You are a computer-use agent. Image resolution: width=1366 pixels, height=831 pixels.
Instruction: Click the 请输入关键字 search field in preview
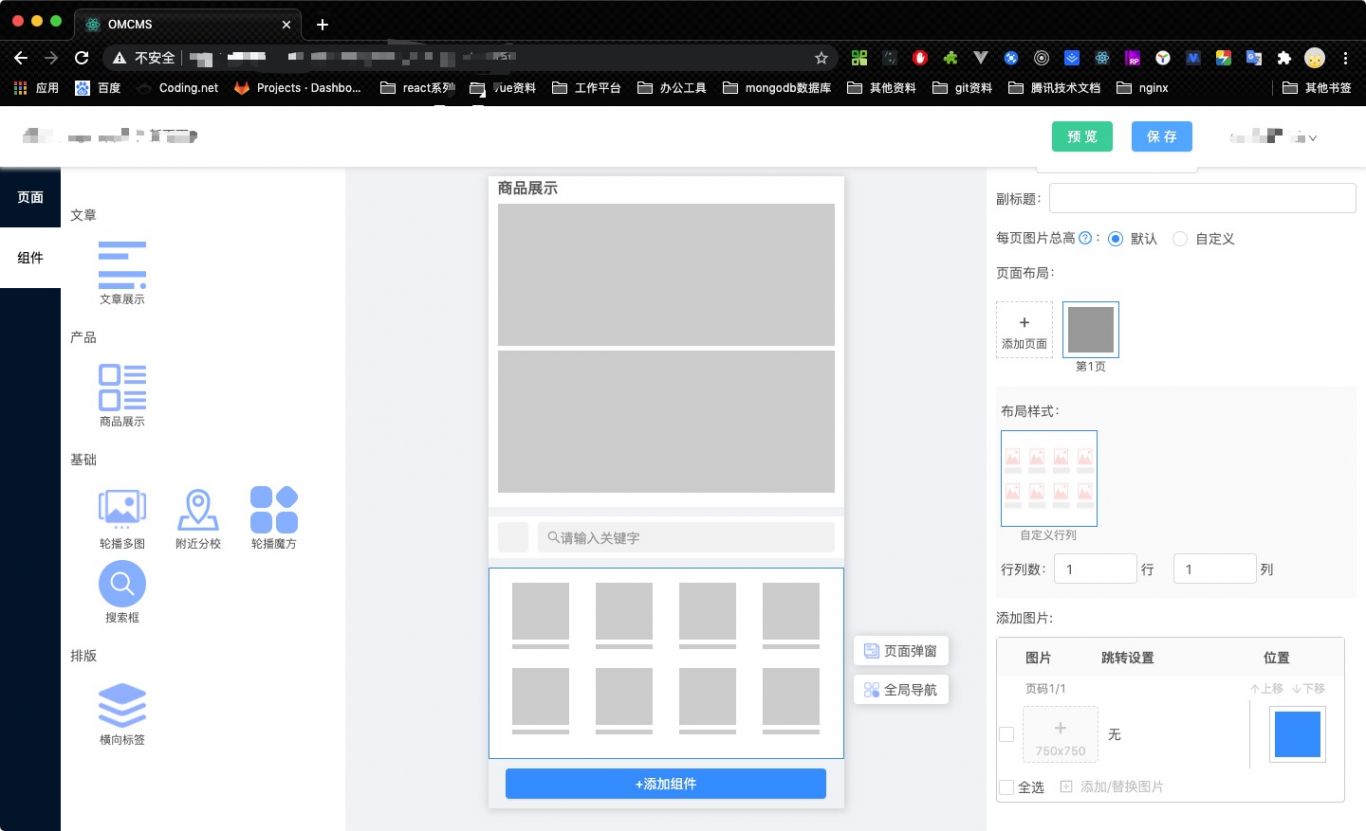click(x=686, y=538)
